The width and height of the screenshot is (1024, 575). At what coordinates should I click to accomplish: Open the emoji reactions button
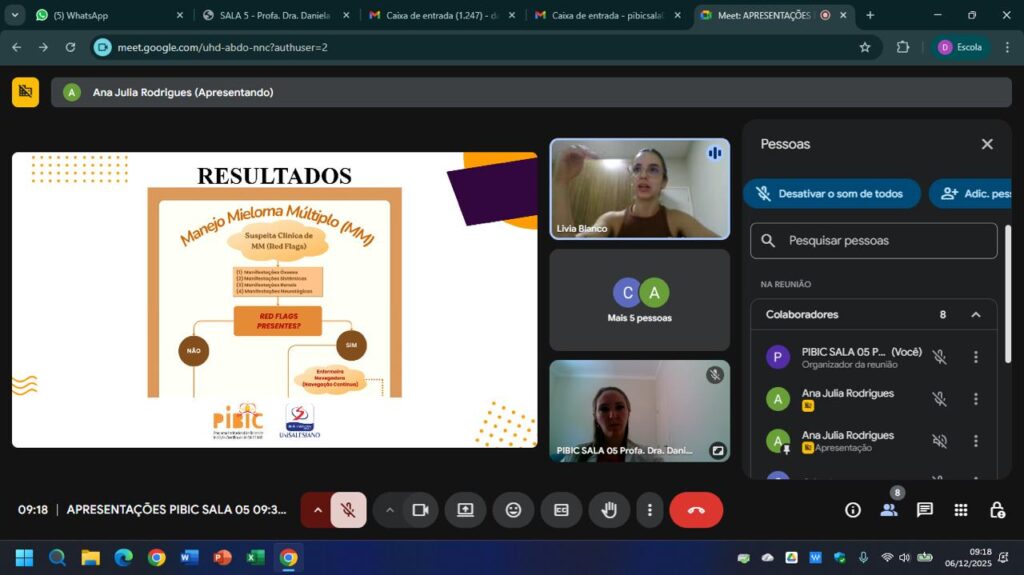[x=513, y=510]
